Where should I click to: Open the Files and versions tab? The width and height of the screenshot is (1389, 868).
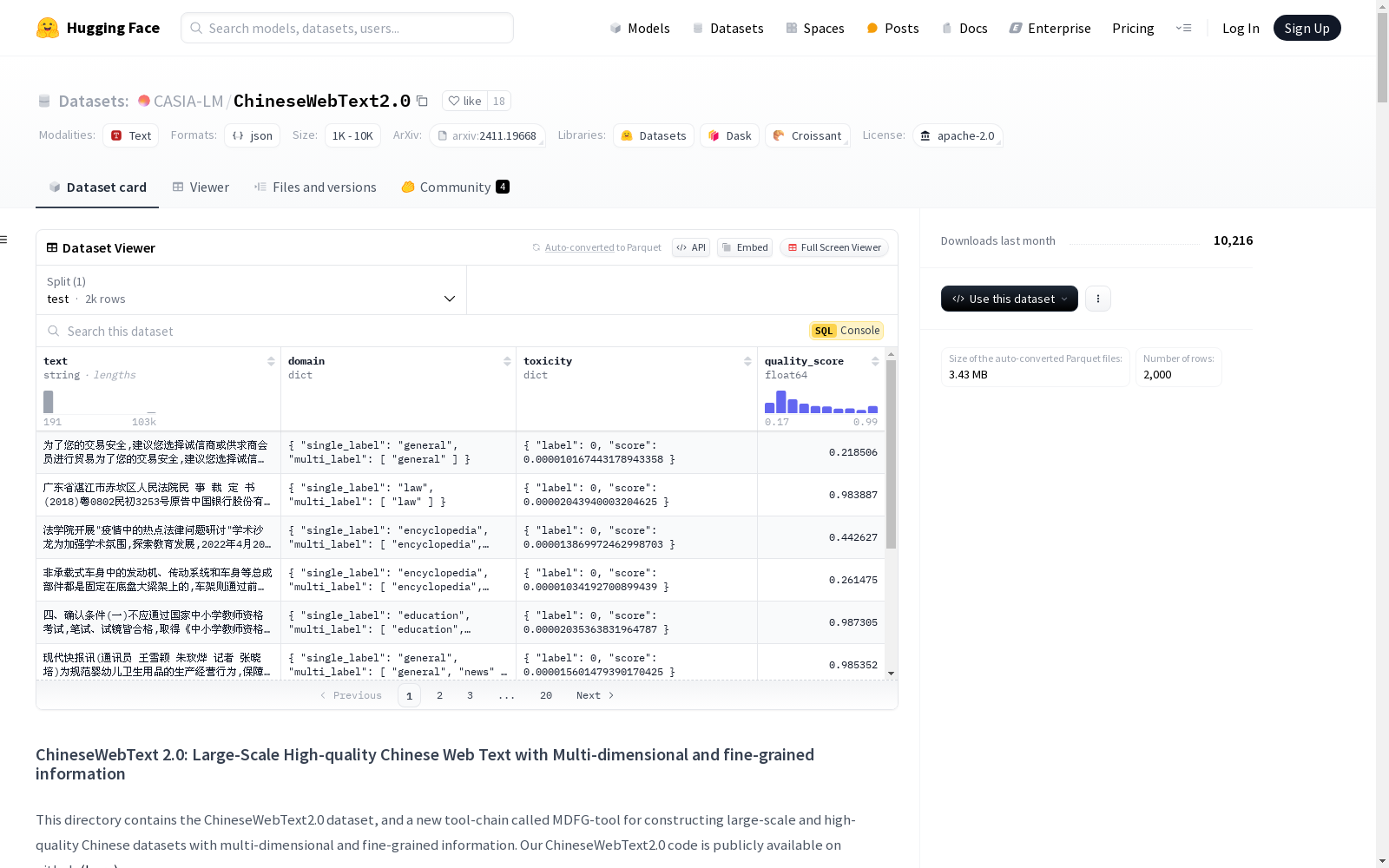315,187
